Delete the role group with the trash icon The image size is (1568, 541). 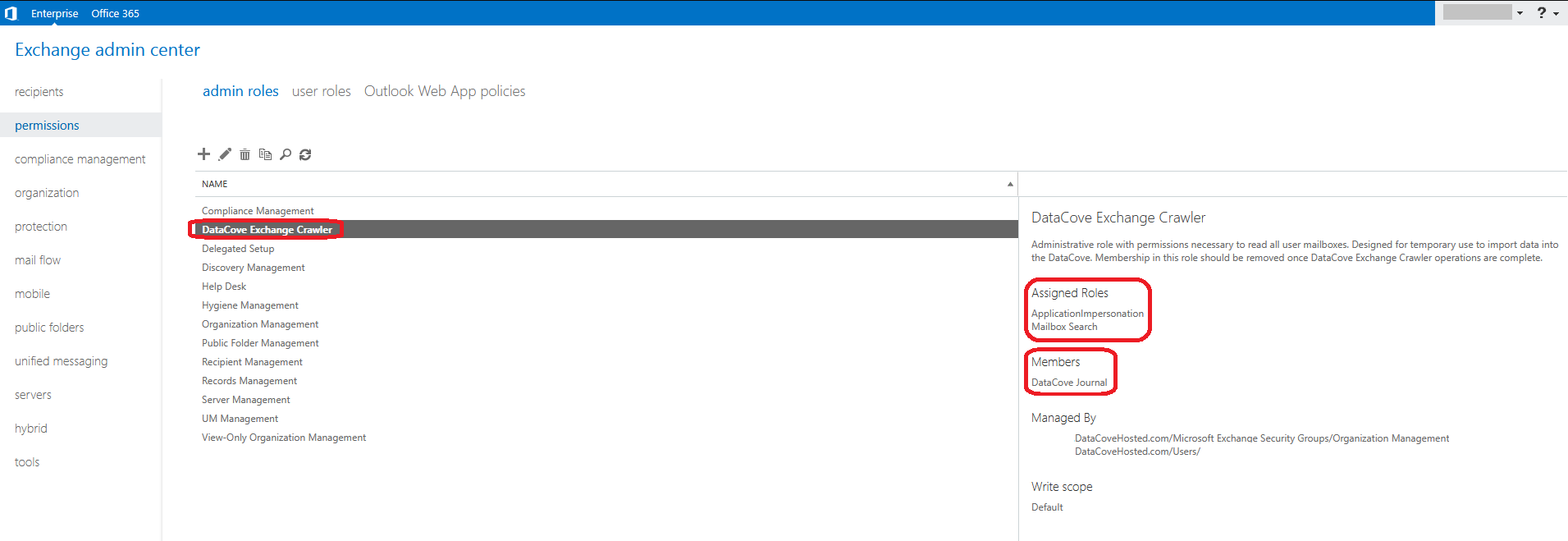click(245, 154)
